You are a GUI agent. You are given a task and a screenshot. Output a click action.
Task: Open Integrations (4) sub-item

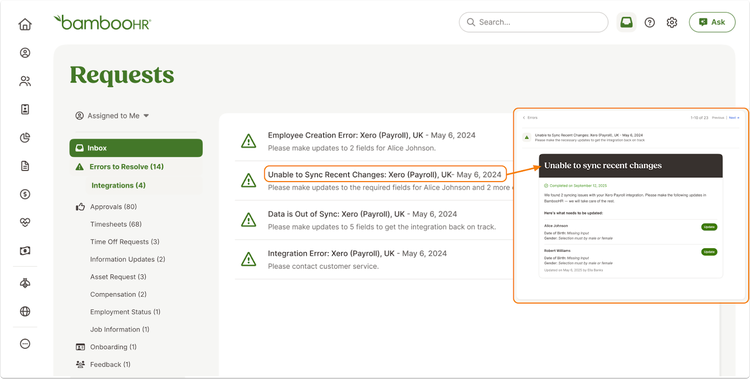[x=118, y=185]
